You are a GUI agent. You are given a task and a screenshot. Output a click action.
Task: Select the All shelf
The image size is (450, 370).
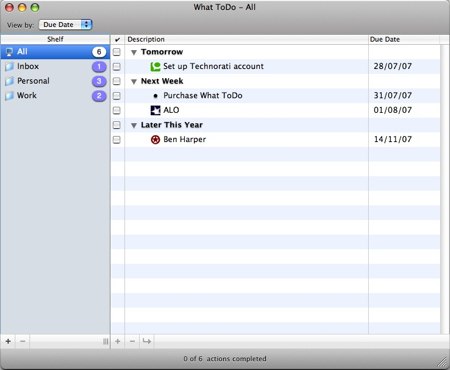point(55,52)
